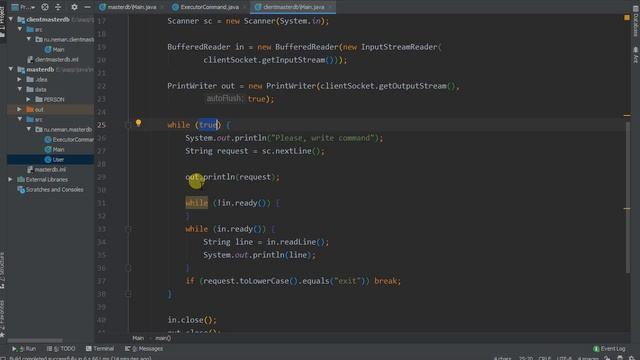Select Scratches and Consoles node
Viewport: 640px width, 360px height.
(x=50, y=189)
